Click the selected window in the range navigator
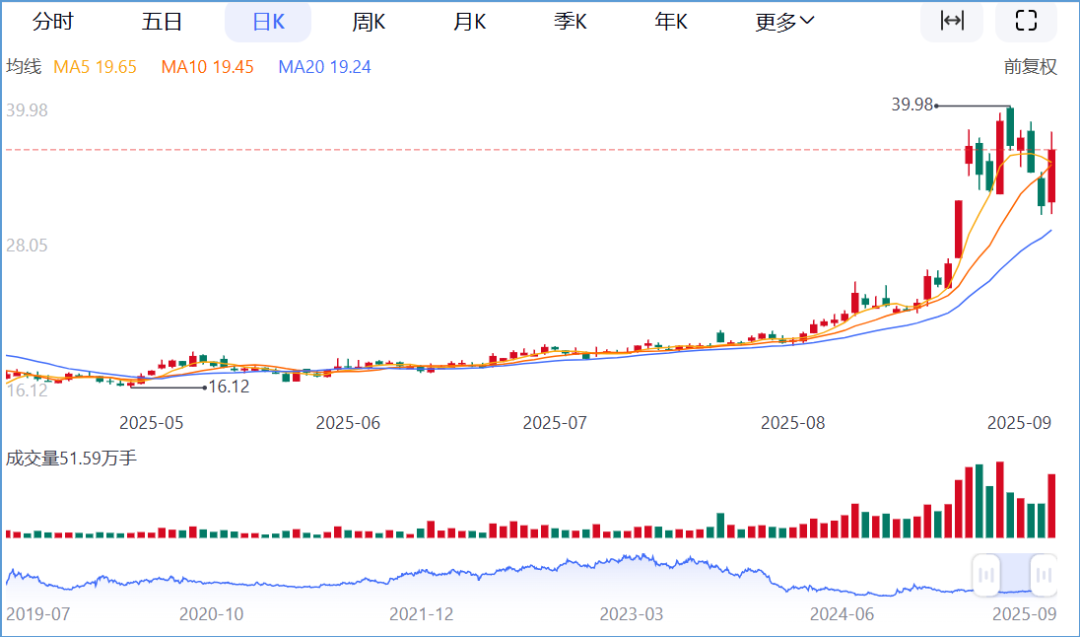 pyautogui.click(x=1015, y=573)
